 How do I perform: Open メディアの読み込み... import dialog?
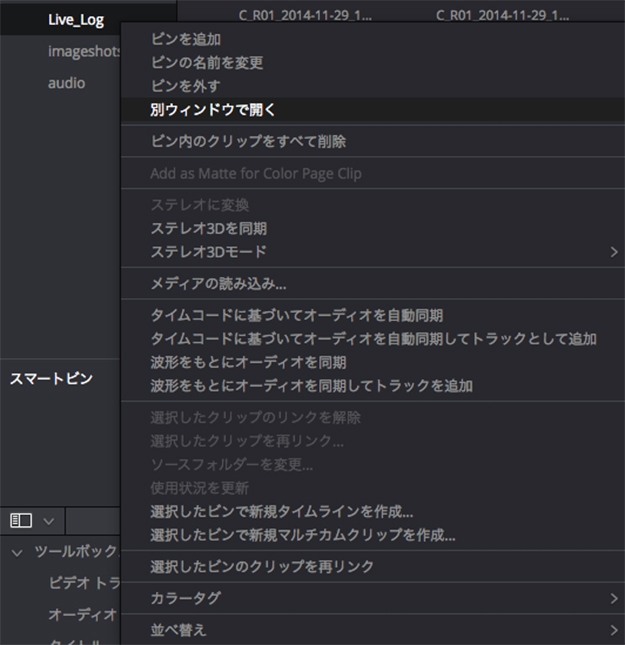click(x=218, y=284)
